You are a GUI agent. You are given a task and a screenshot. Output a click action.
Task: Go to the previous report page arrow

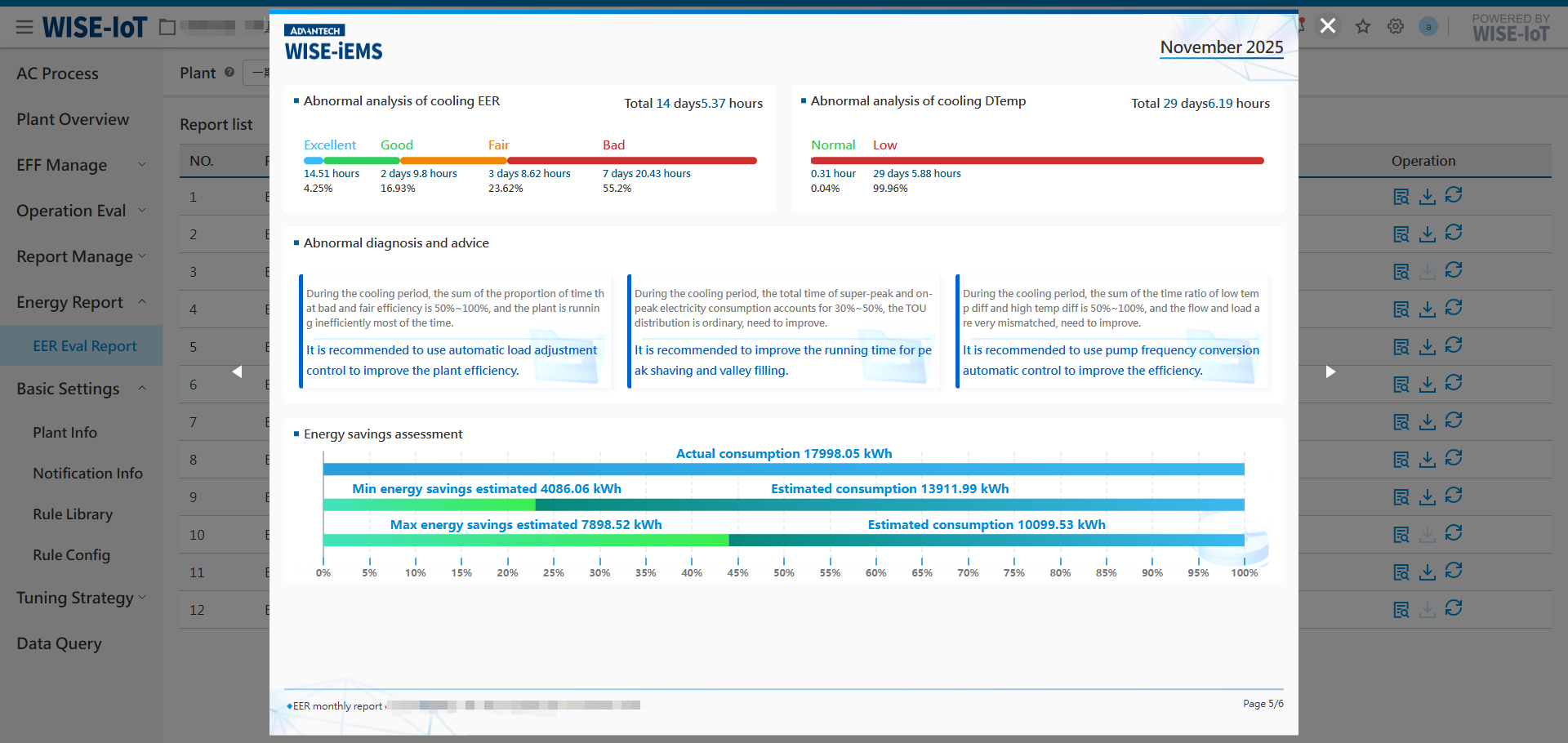238,372
